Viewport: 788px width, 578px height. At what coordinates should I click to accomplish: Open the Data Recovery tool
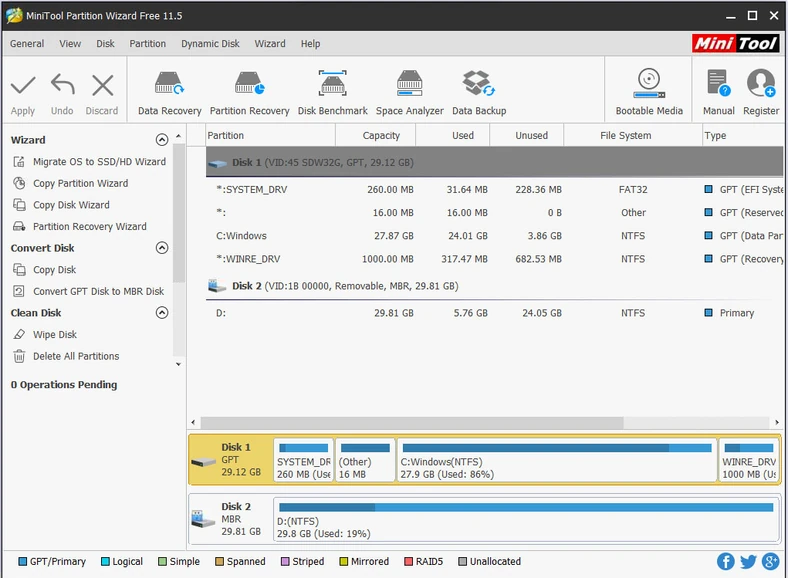(x=169, y=92)
